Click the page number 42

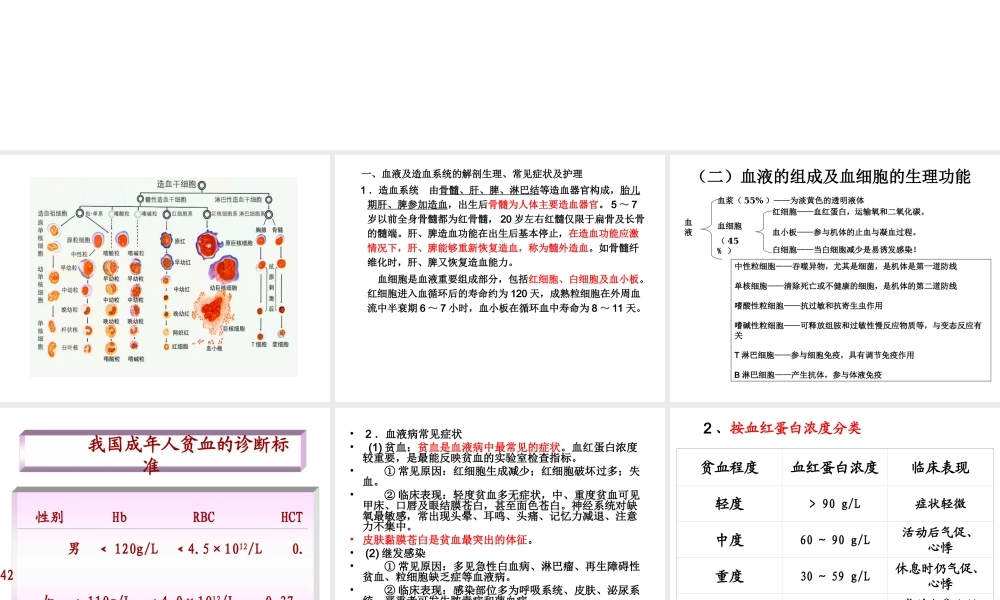click(6, 575)
